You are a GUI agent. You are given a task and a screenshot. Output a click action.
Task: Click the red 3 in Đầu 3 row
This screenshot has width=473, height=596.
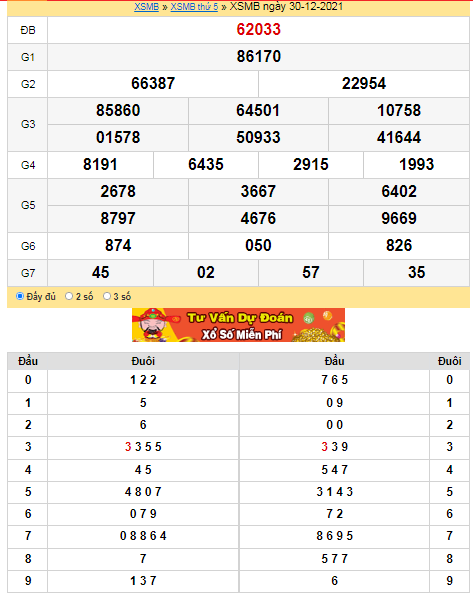[128, 447]
